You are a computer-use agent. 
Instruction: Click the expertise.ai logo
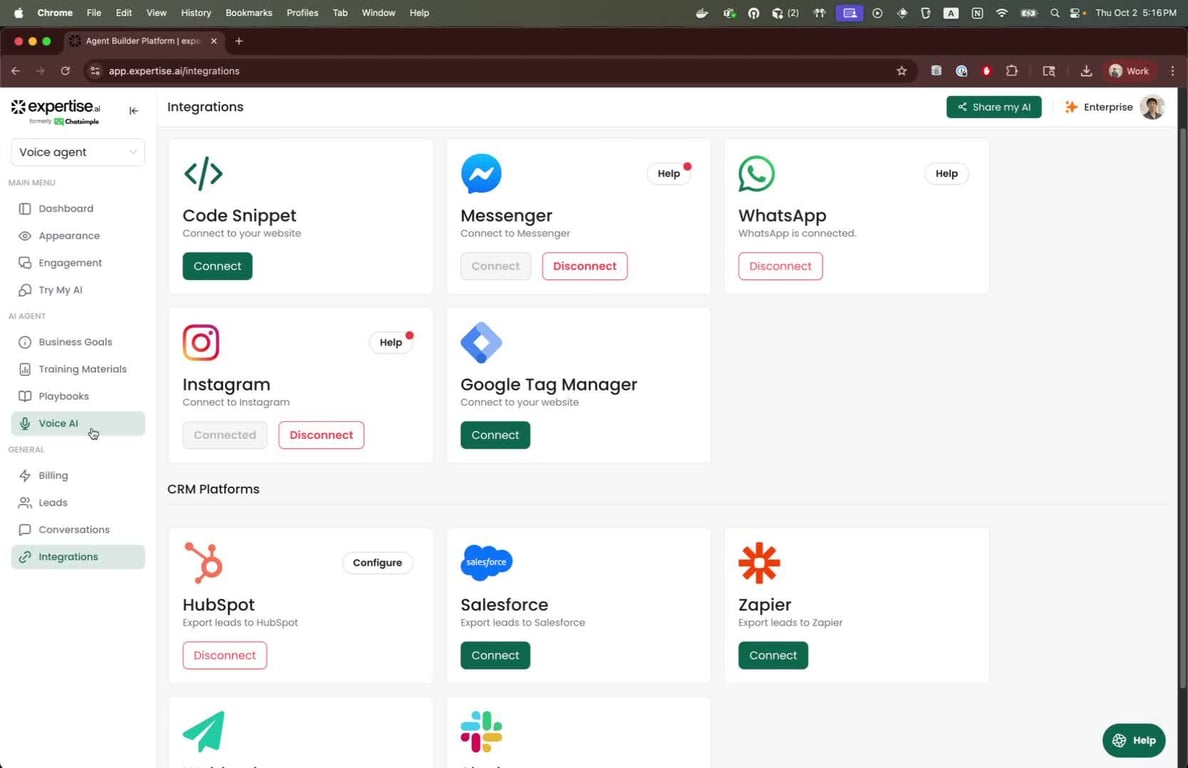(x=56, y=111)
